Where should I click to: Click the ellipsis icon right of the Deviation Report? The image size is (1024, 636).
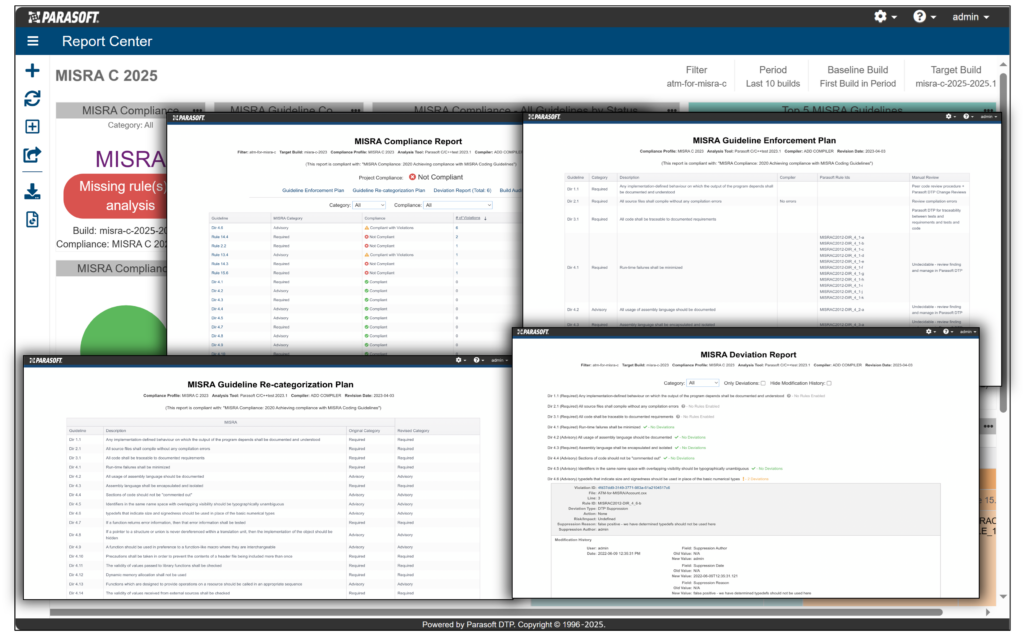coord(988,426)
